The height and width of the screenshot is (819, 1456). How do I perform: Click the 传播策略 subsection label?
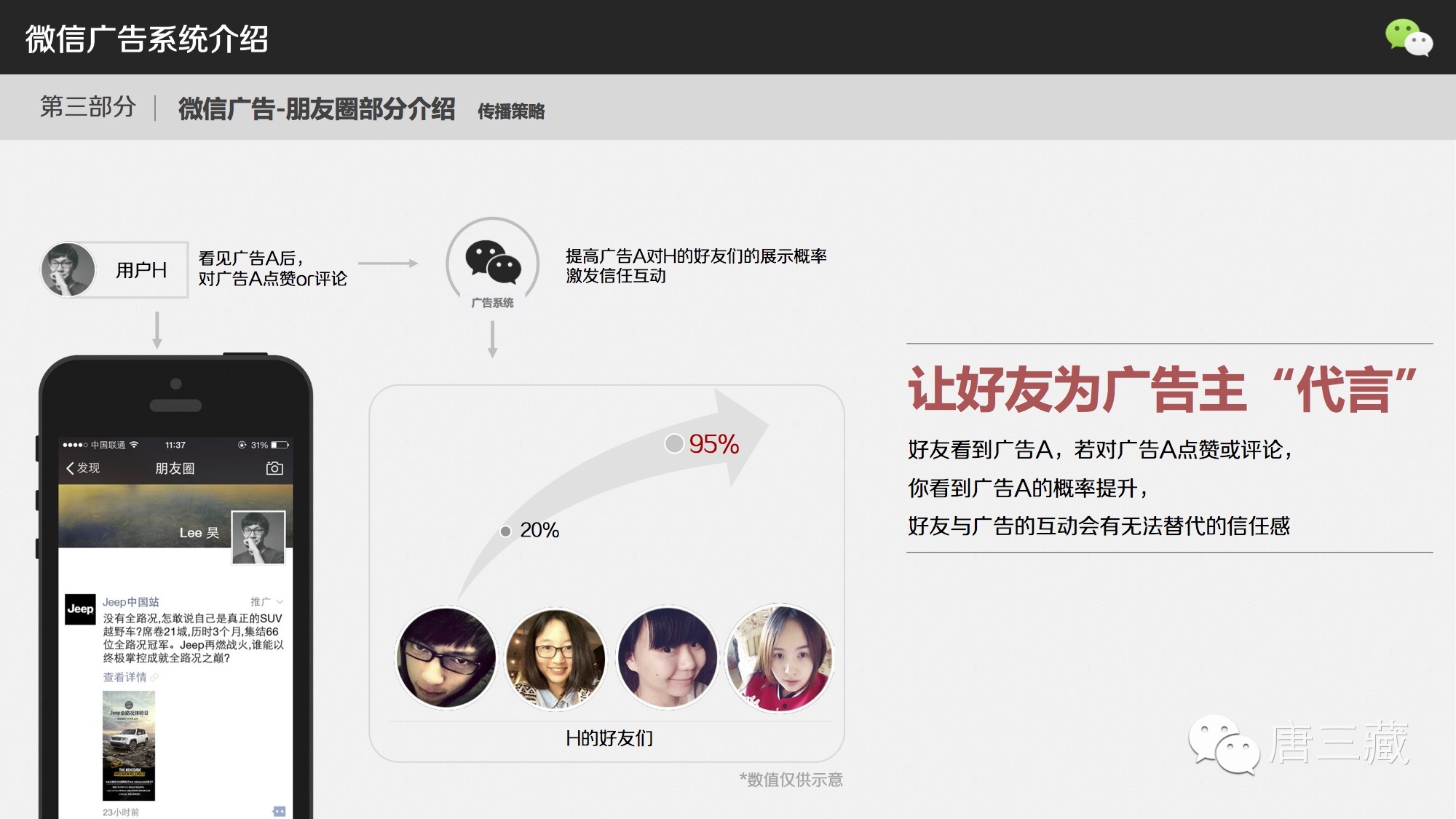coord(511,111)
